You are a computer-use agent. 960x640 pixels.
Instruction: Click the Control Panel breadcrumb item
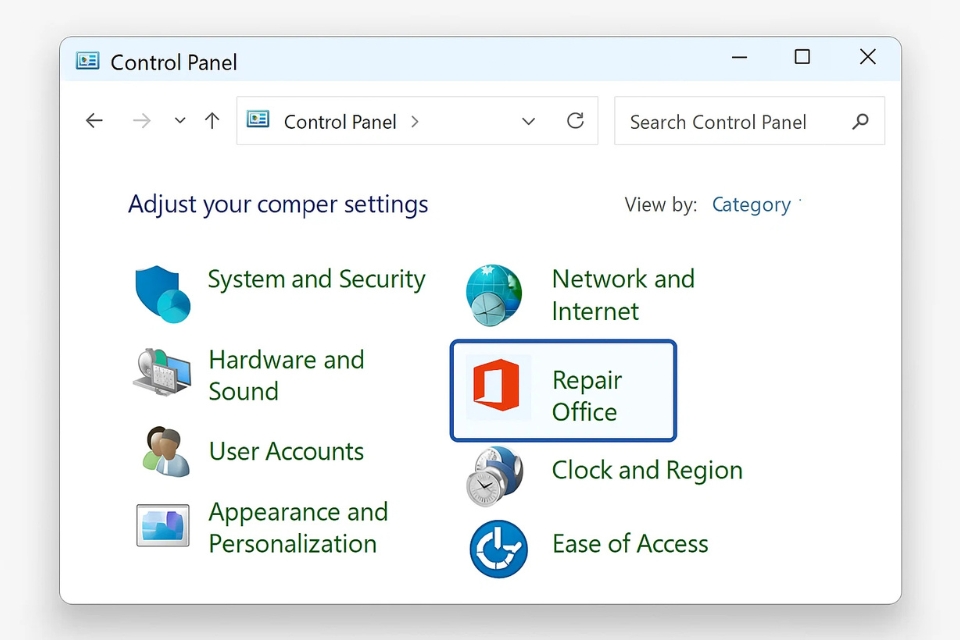pos(340,122)
